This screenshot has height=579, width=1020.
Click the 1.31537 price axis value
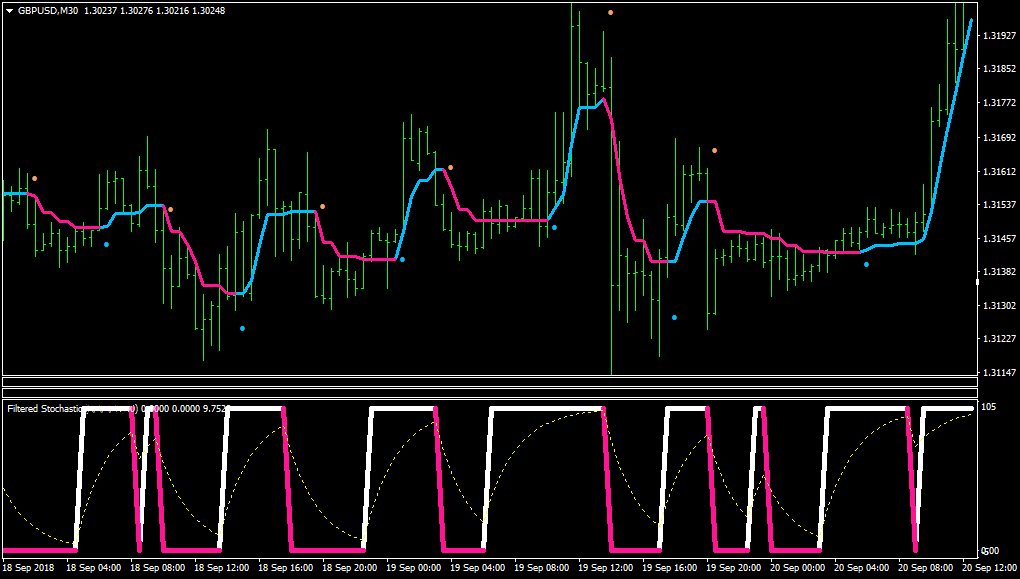[x=1000, y=205]
